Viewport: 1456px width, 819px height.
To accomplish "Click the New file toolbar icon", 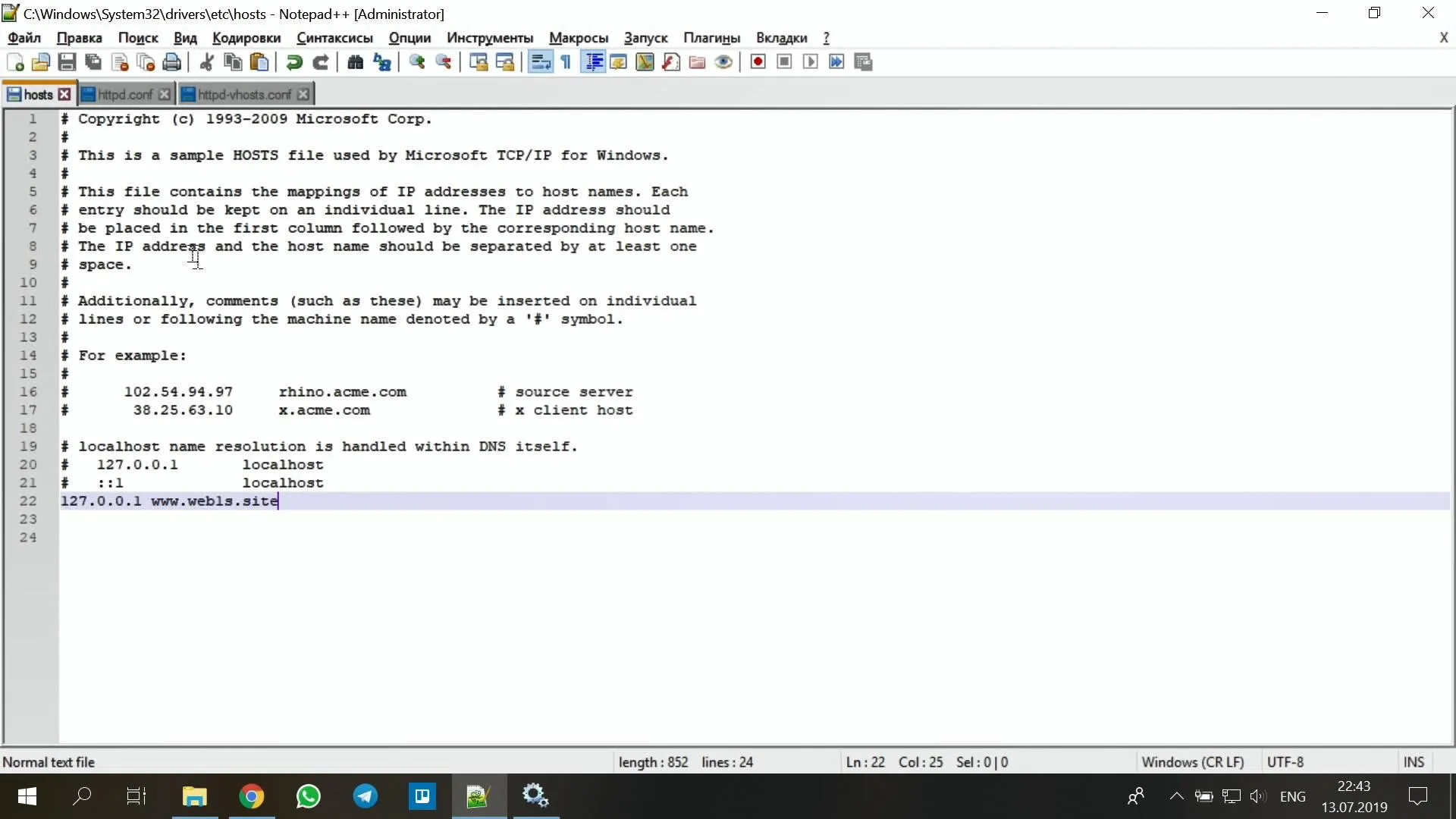I will coord(15,62).
